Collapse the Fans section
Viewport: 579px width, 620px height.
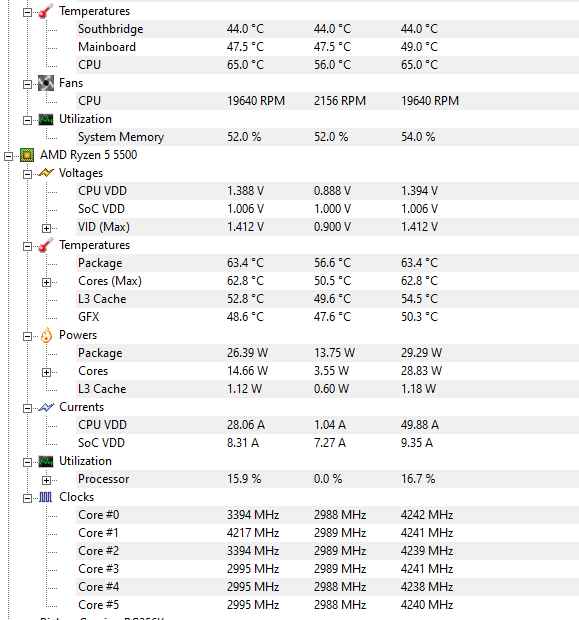27,85
